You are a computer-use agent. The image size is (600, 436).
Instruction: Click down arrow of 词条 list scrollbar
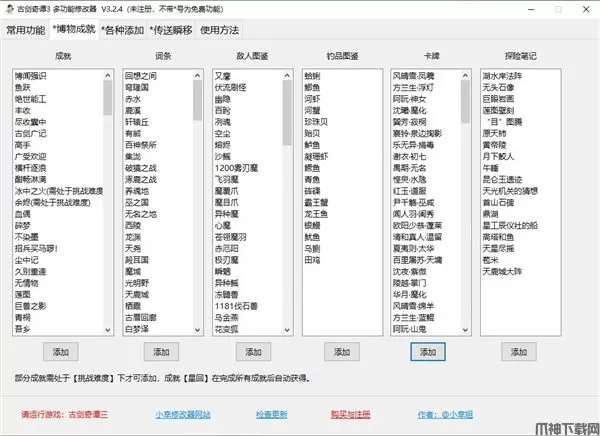(x=197, y=330)
